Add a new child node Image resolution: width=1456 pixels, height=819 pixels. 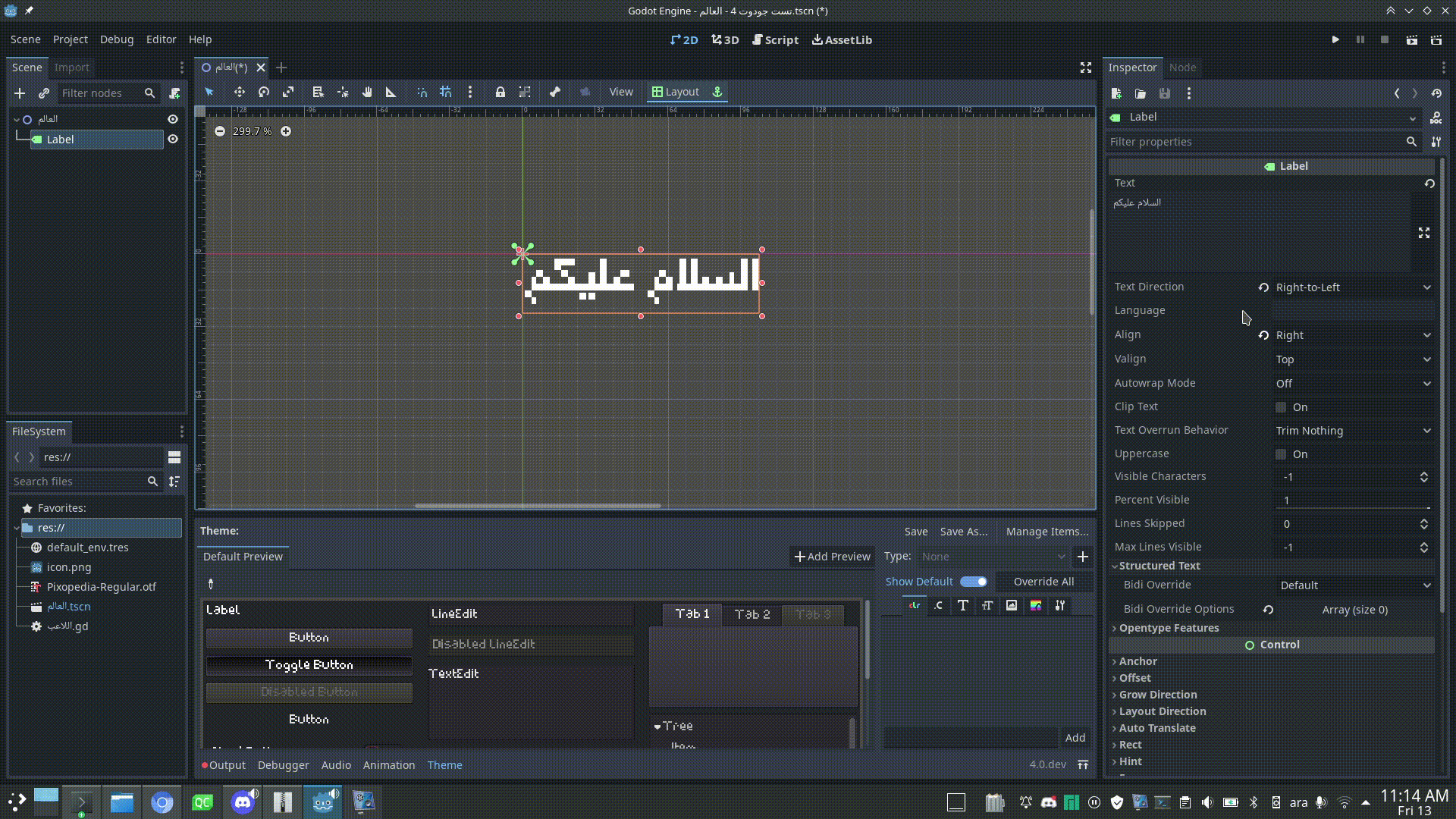coord(20,93)
